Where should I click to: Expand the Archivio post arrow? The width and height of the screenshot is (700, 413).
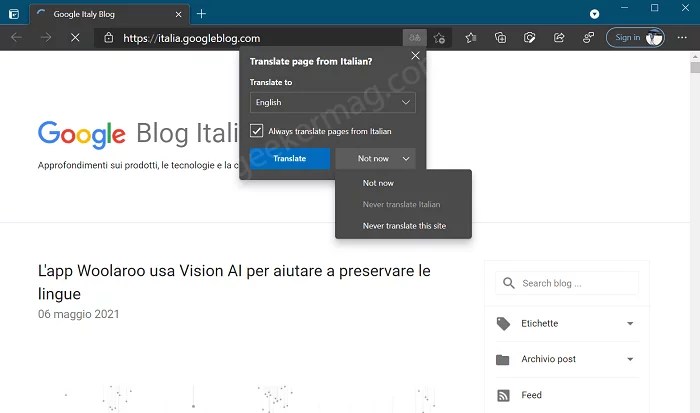click(630, 359)
